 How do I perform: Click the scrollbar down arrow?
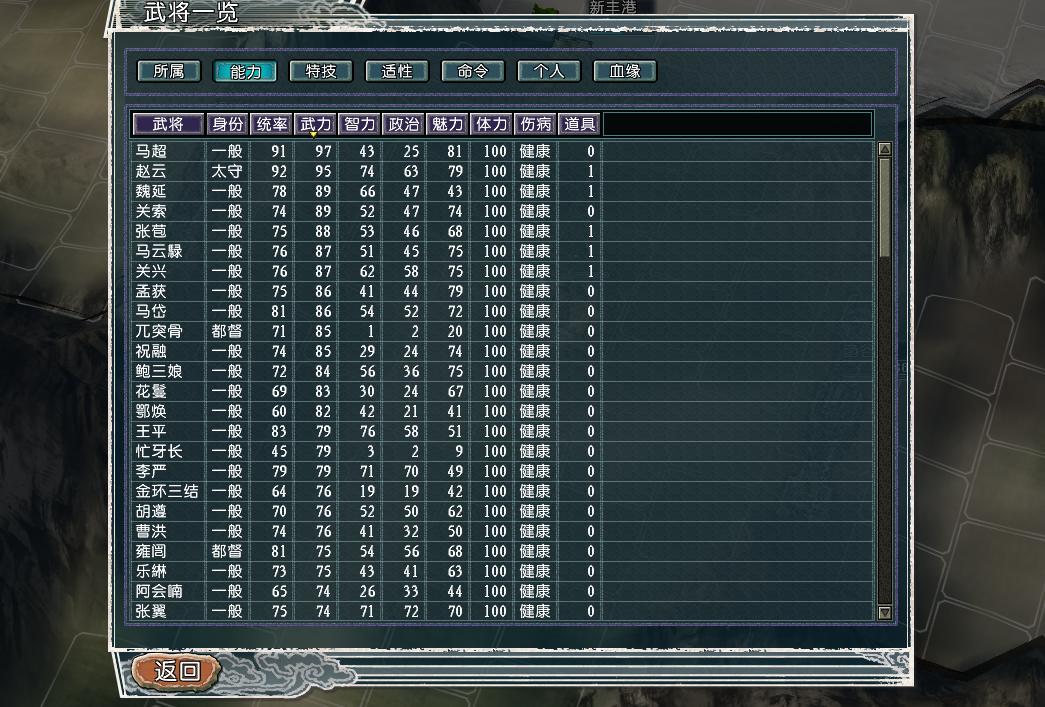tap(884, 612)
